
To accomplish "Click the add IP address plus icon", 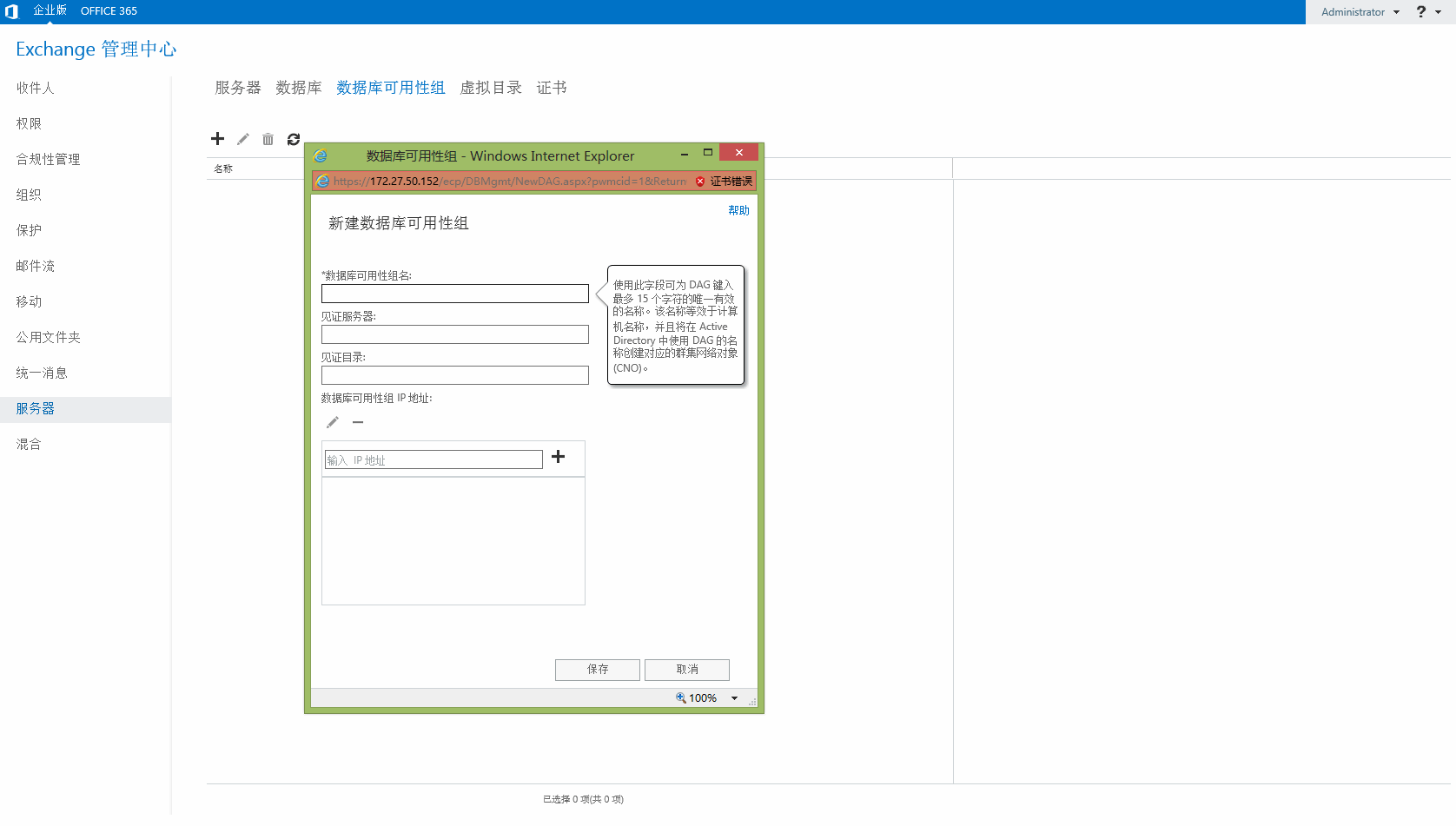I will (559, 457).
